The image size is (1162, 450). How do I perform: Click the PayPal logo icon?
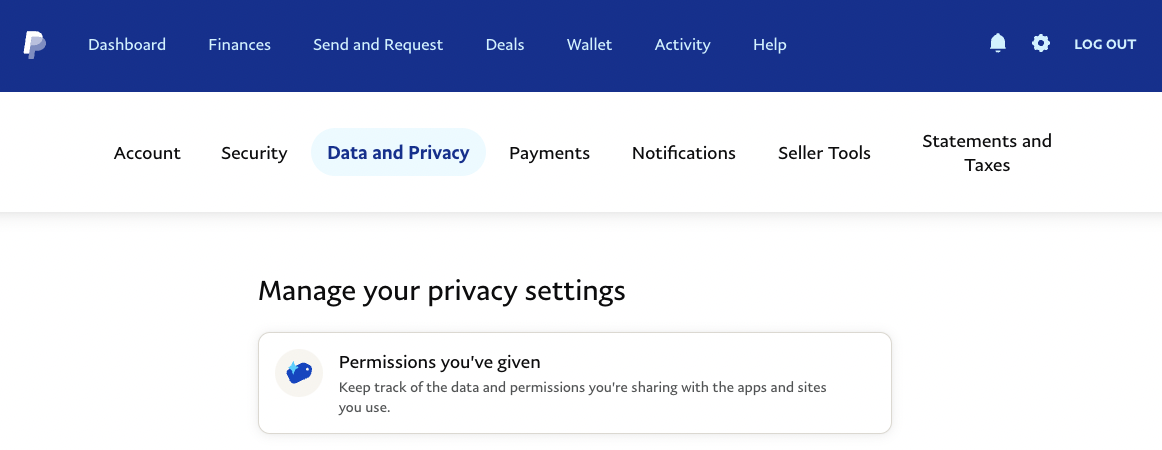click(34, 44)
